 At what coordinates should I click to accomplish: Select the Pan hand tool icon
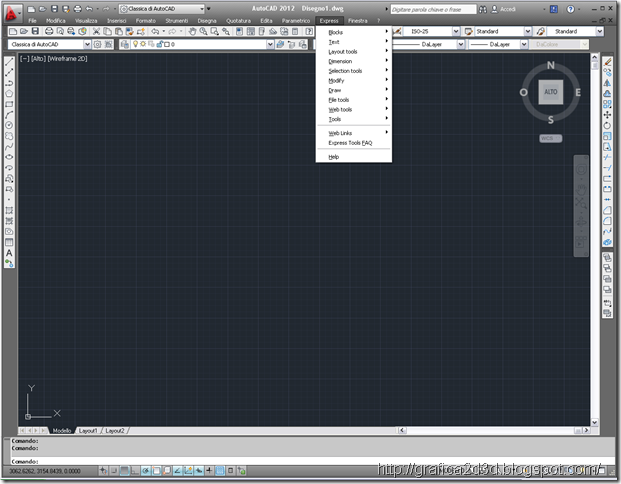coord(192,31)
